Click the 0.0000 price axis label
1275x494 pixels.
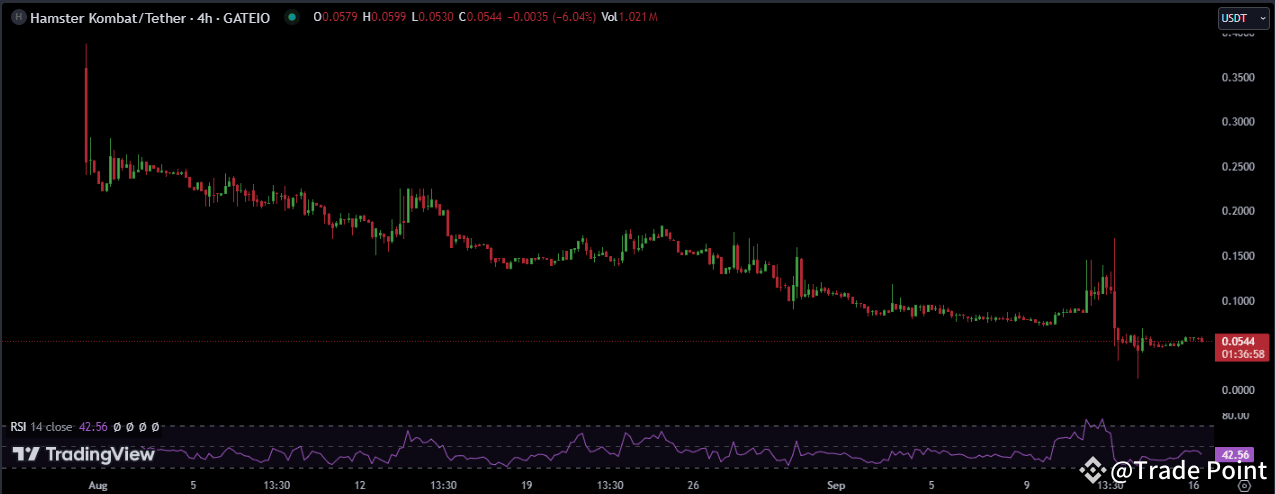coord(1236,390)
